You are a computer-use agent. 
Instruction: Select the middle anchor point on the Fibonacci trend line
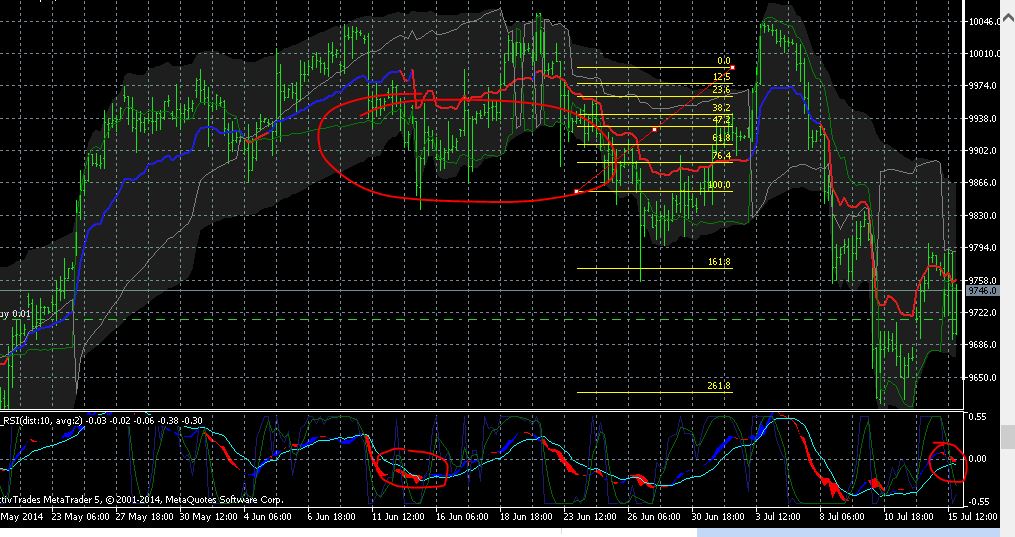[x=655, y=129]
